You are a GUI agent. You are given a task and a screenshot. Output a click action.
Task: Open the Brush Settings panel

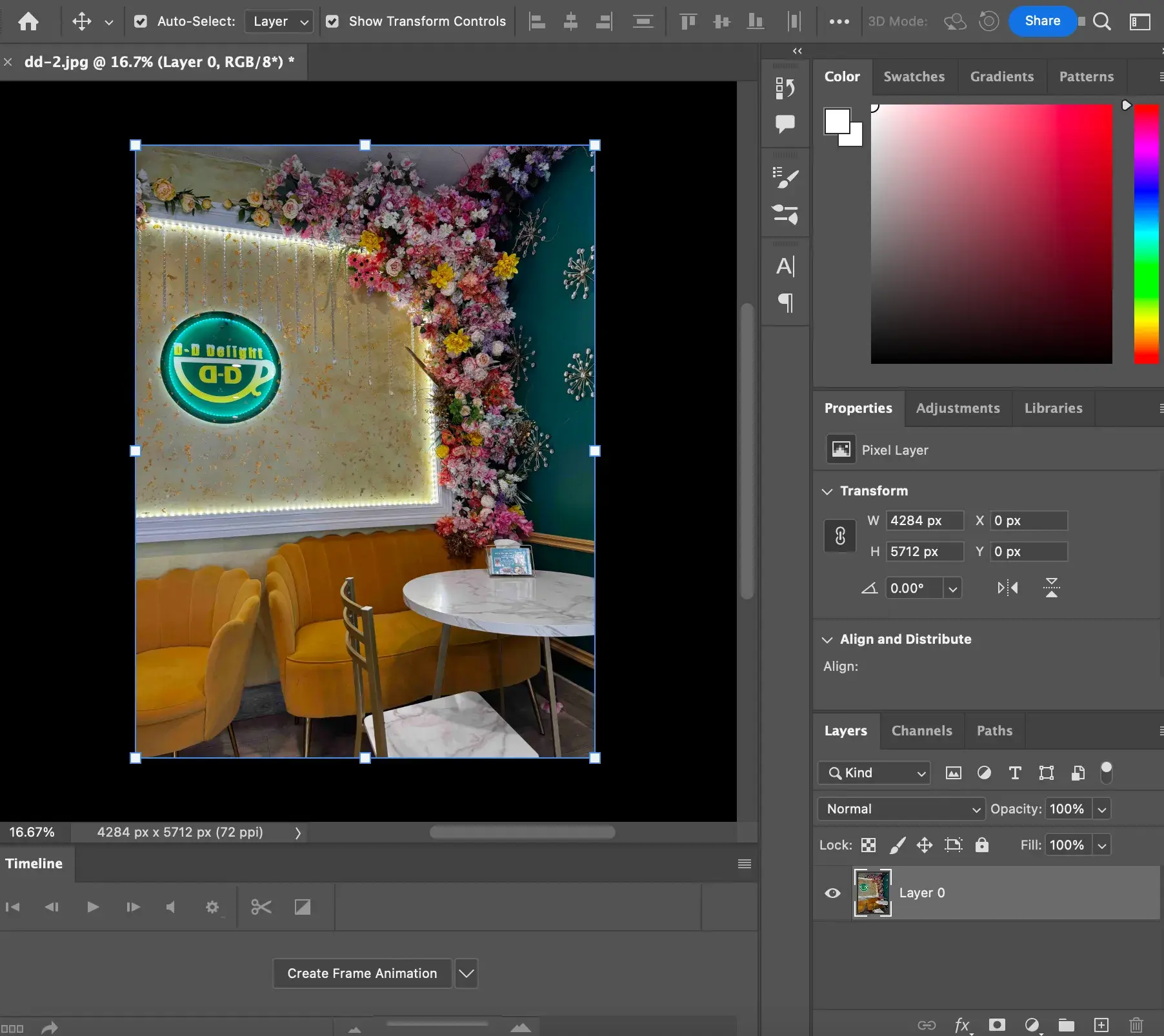[x=786, y=179]
